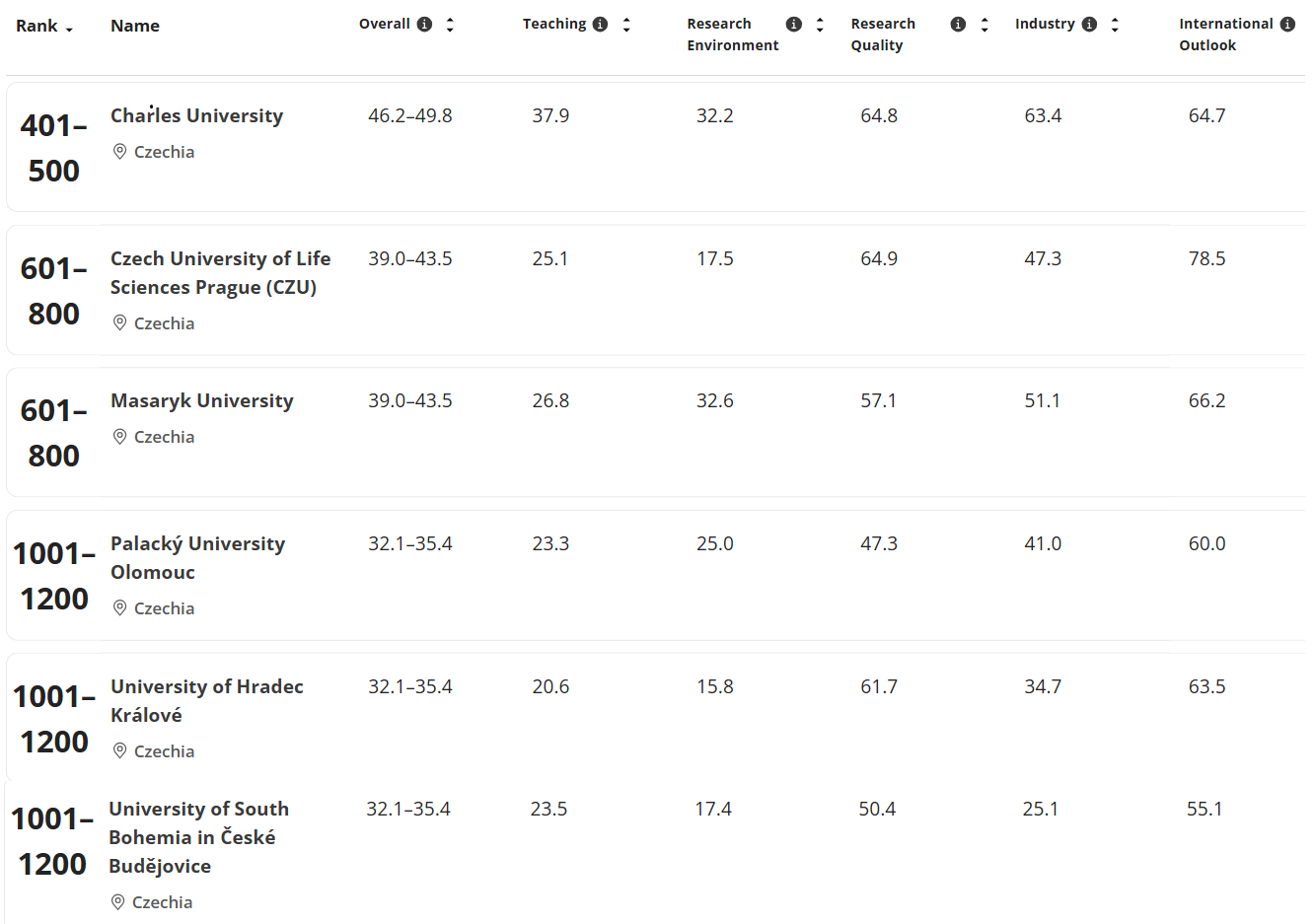Click the location pin next to Charles University's Czechia

118,151
